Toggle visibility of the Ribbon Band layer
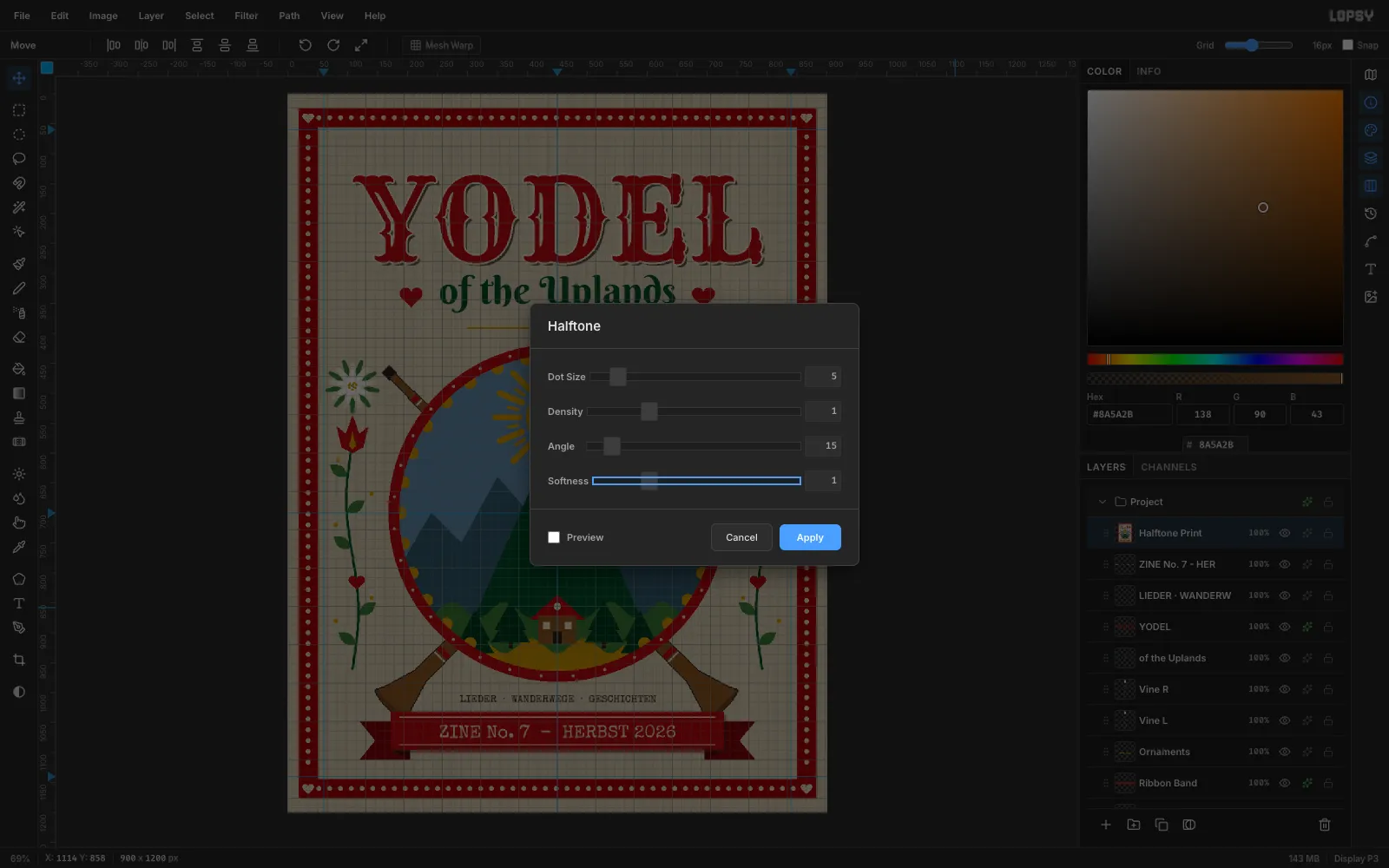The height and width of the screenshot is (868, 1389). click(1285, 783)
